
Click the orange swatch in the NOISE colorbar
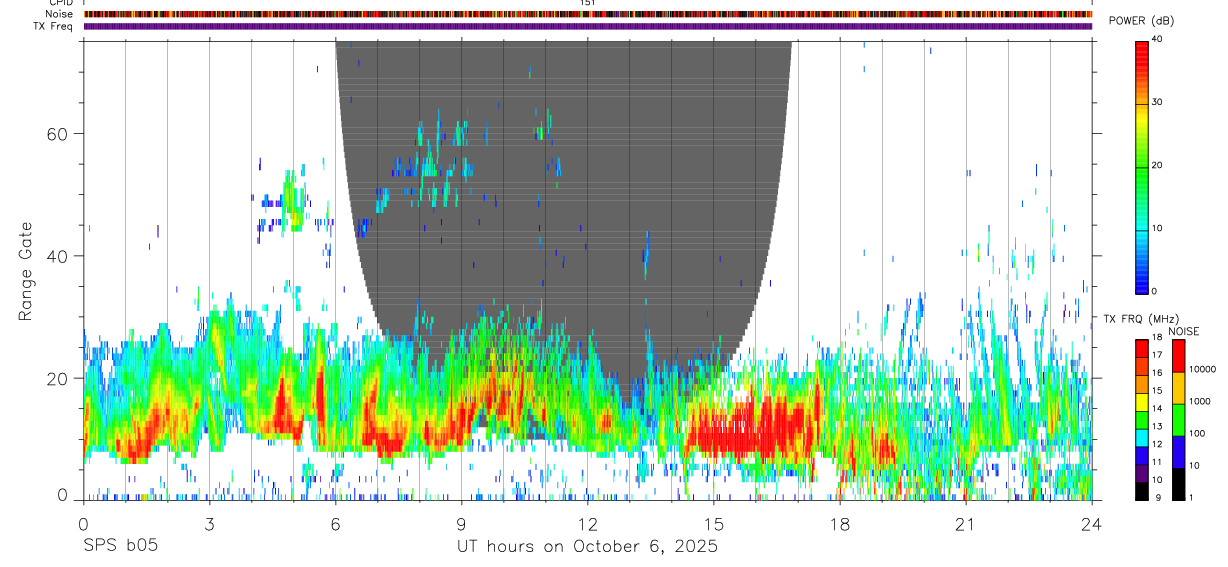point(1178,388)
